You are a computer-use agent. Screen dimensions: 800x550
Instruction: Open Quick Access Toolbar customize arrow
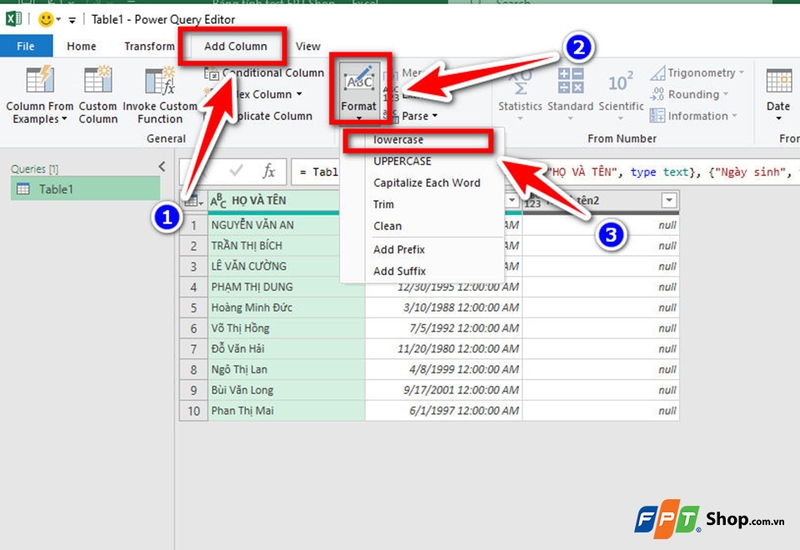point(72,20)
